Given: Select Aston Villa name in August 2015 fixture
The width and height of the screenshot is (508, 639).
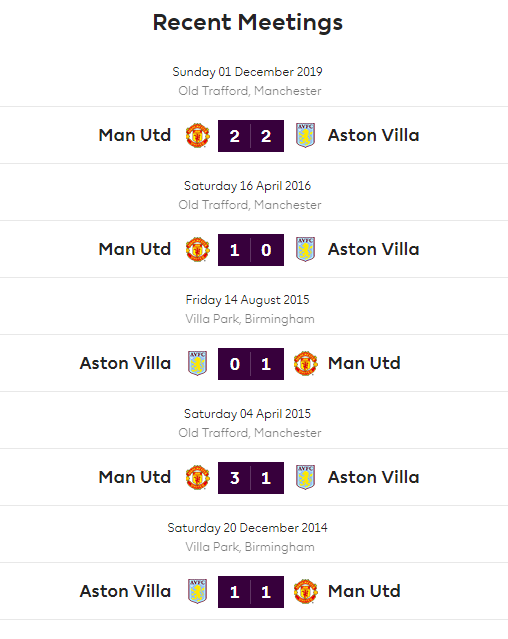Looking at the screenshot, I should (x=125, y=363).
